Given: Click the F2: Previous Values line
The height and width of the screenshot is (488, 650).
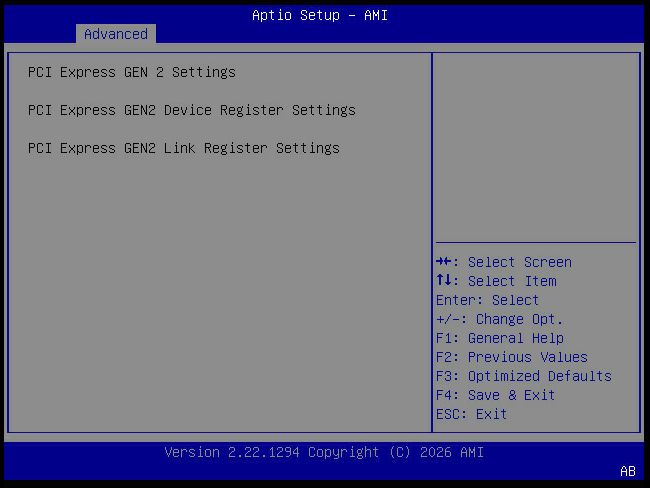Looking at the screenshot, I should pos(512,357).
